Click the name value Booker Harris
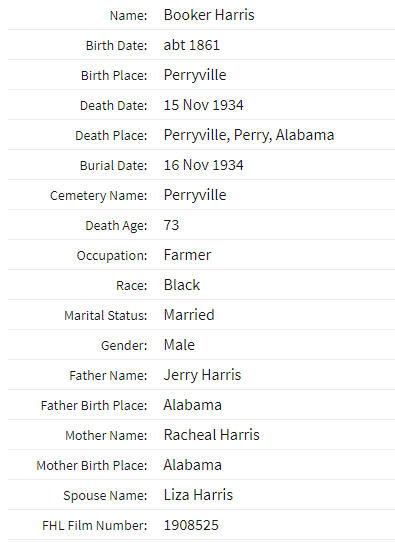This screenshot has width=395, height=542. [209, 15]
